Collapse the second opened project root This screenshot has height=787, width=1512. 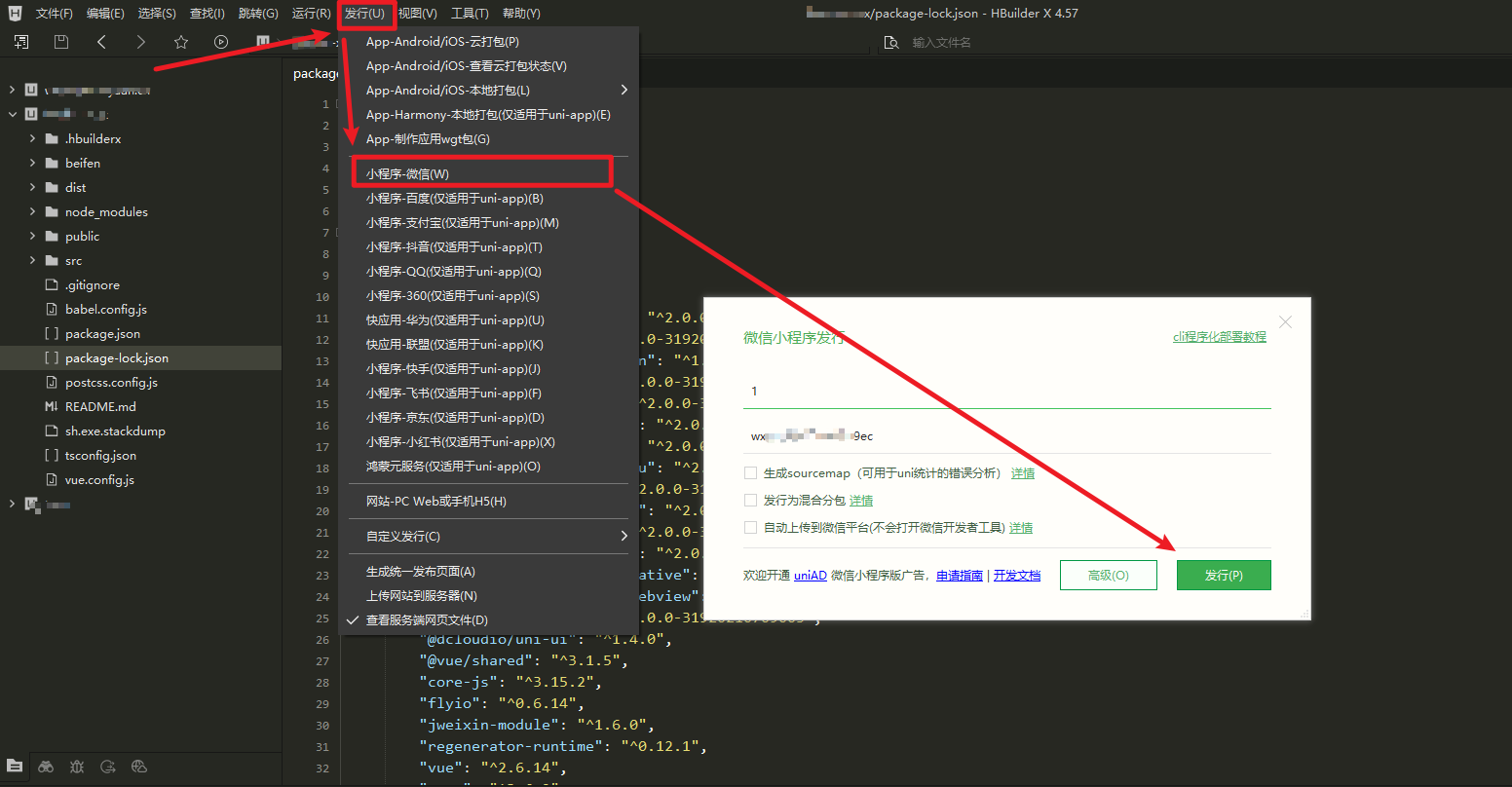13,115
